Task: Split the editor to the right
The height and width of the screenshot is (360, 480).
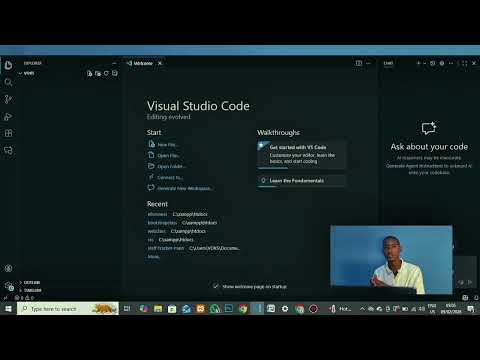Action: point(359,63)
